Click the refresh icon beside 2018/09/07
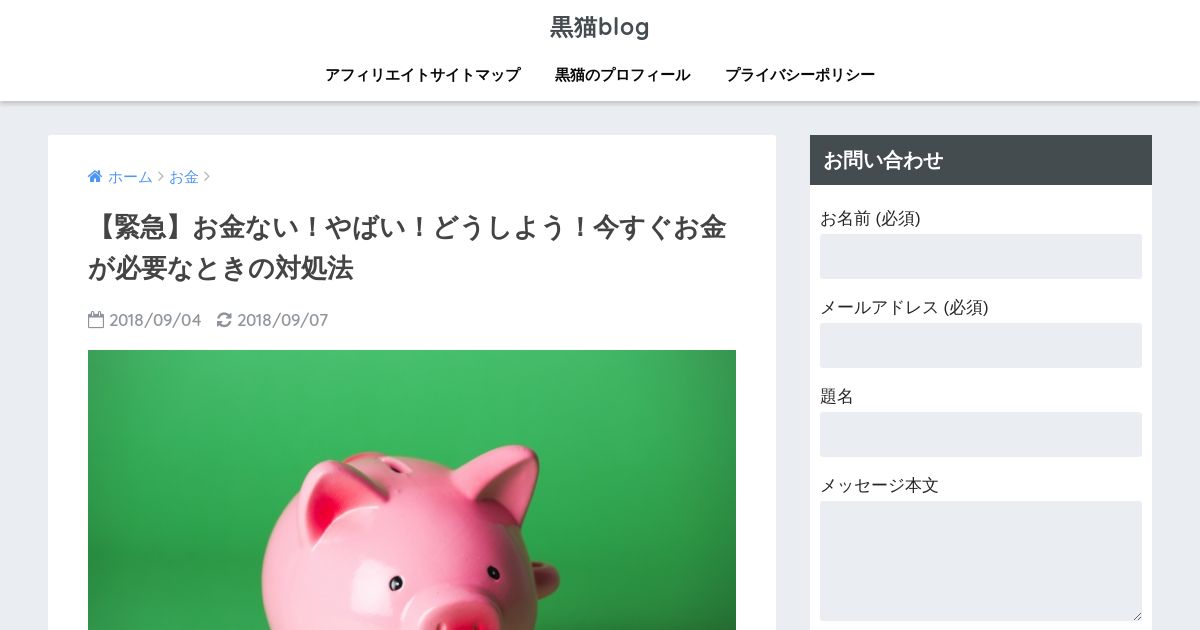This screenshot has height=630, width=1200. point(224,320)
